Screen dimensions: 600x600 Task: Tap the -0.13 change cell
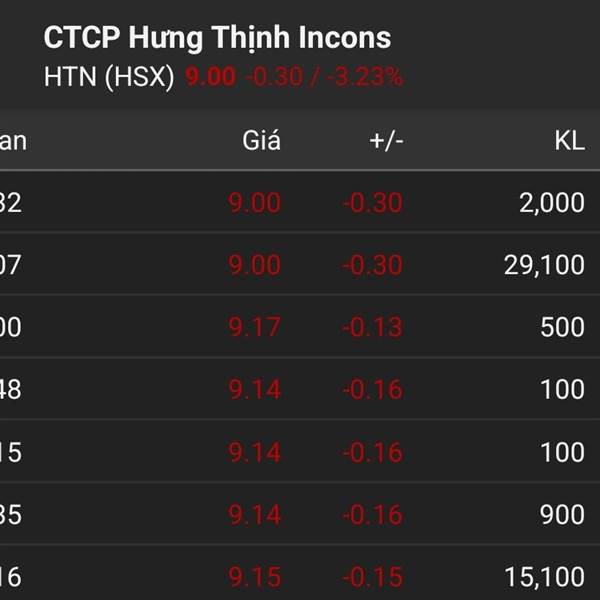point(372,327)
